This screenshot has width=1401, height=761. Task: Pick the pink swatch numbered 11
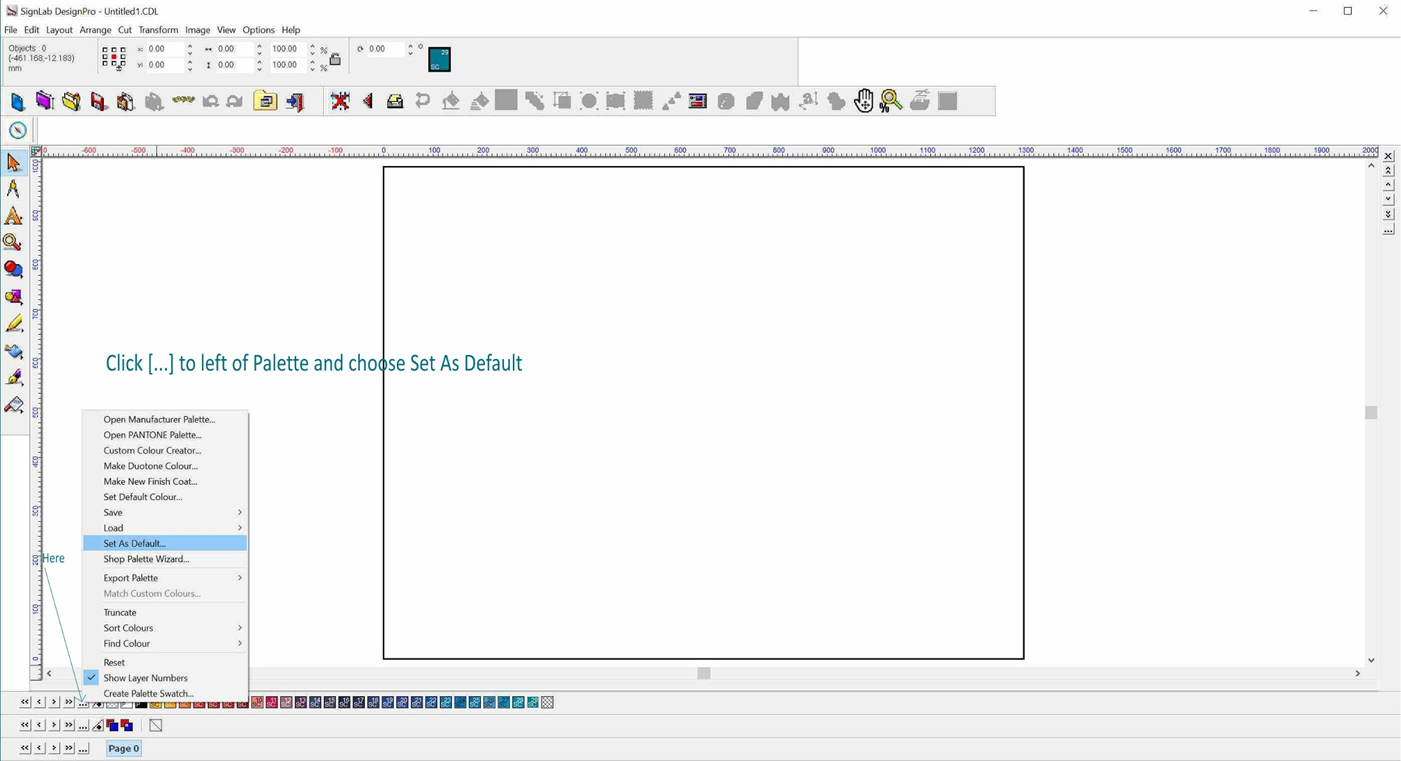pyautogui.click(x=272, y=703)
